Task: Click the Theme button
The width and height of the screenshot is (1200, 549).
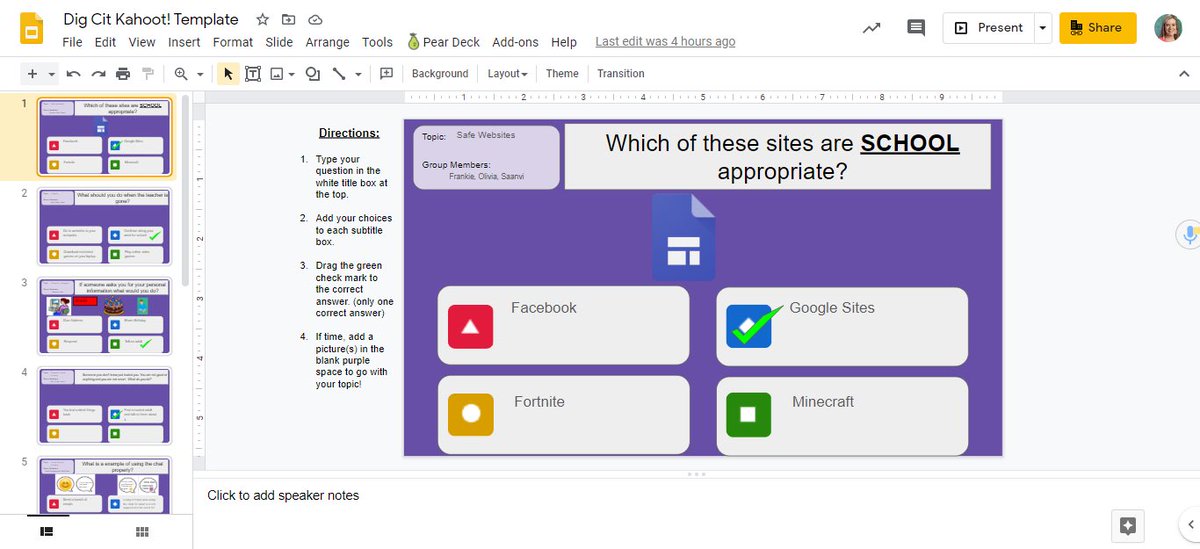Action: click(562, 74)
